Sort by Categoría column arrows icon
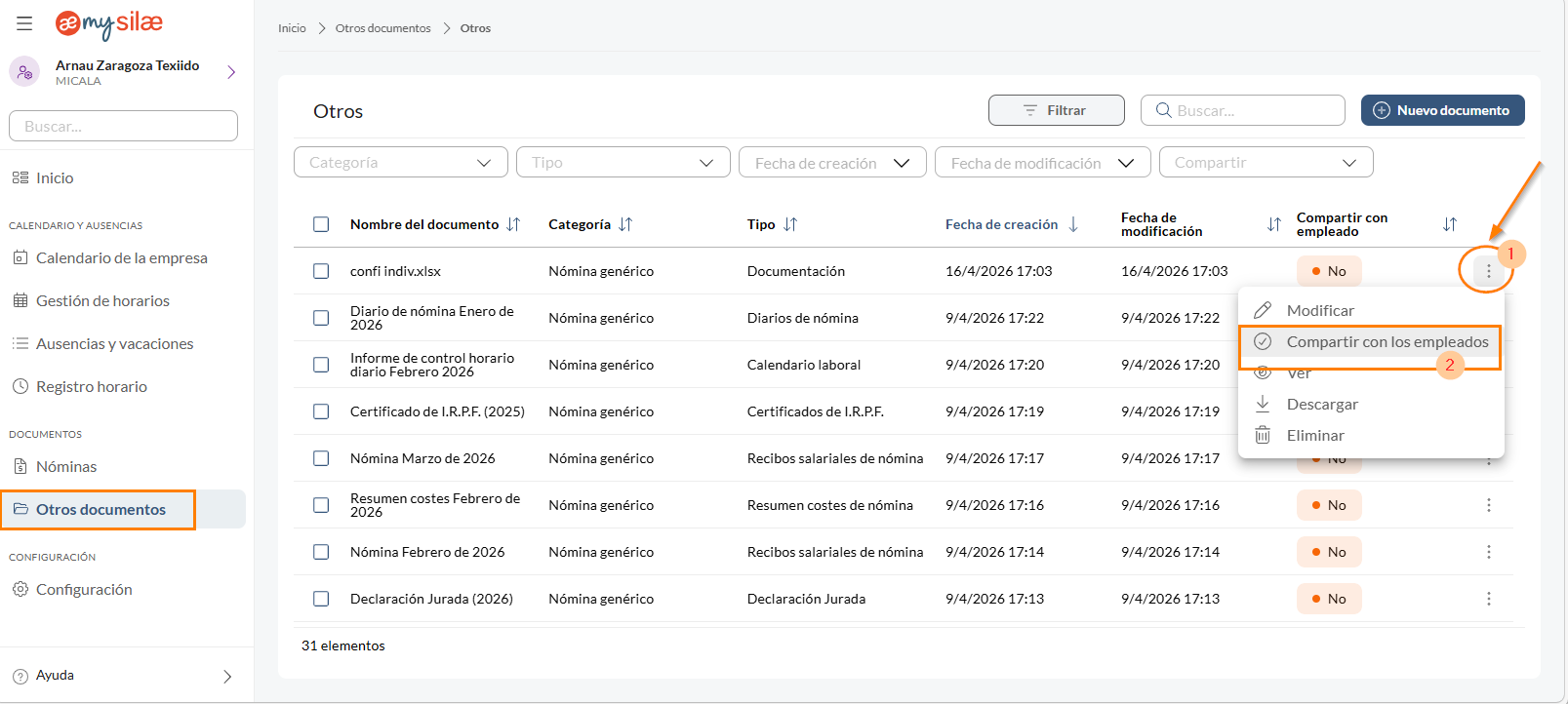This screenshot has height=704, width=1568. tap(625, 224)
